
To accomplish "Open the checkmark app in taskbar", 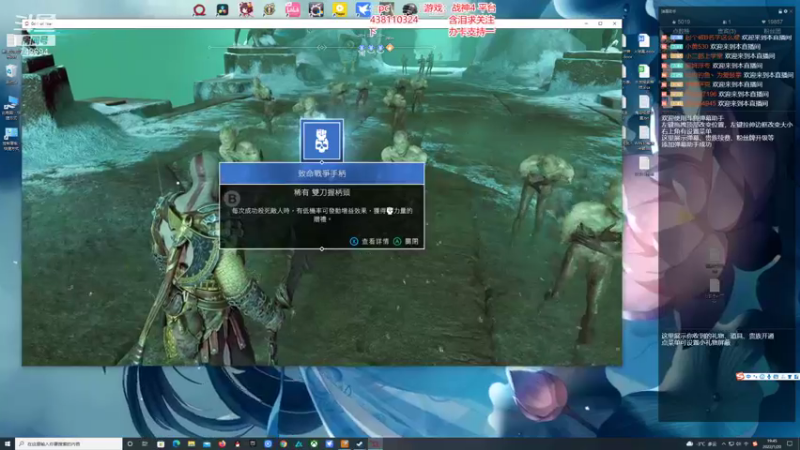I will [x=360, y=444].
